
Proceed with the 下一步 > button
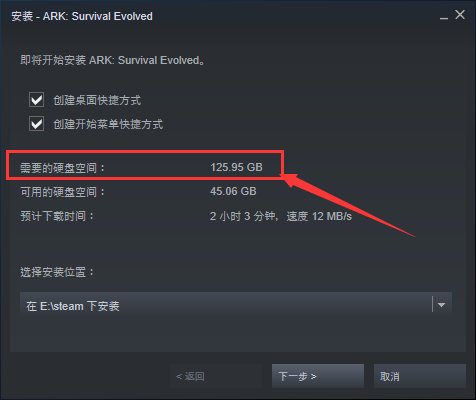[x=318, y=376]
